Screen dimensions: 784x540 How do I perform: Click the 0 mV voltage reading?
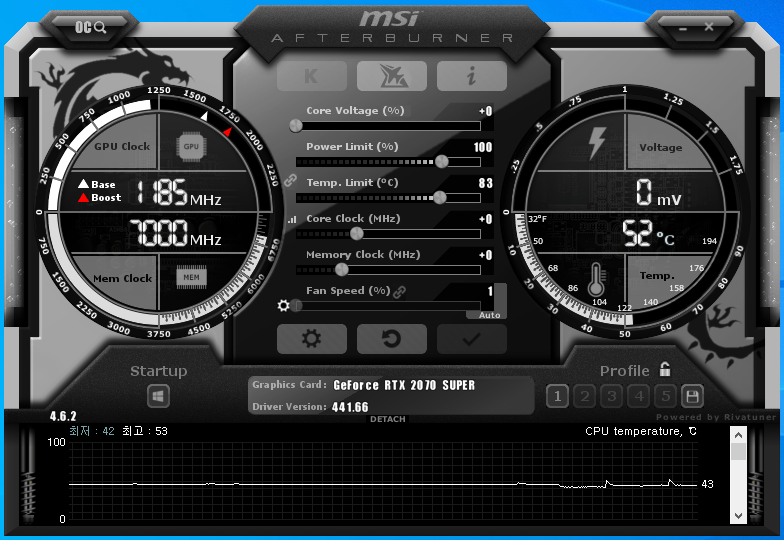(x=658, y=193)
